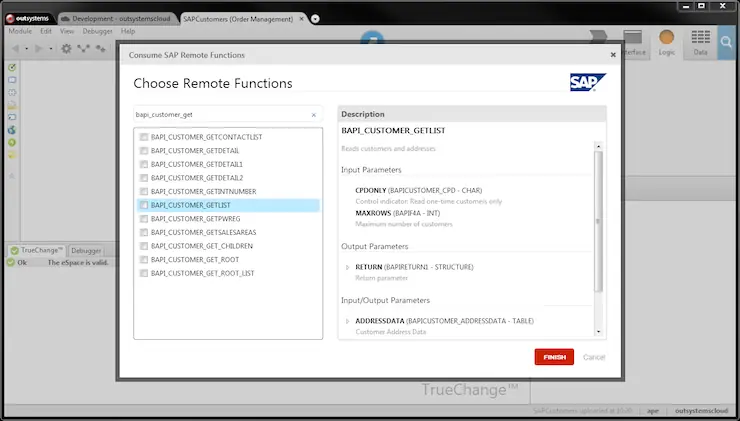Open the View menu

(x=67, y=31)
